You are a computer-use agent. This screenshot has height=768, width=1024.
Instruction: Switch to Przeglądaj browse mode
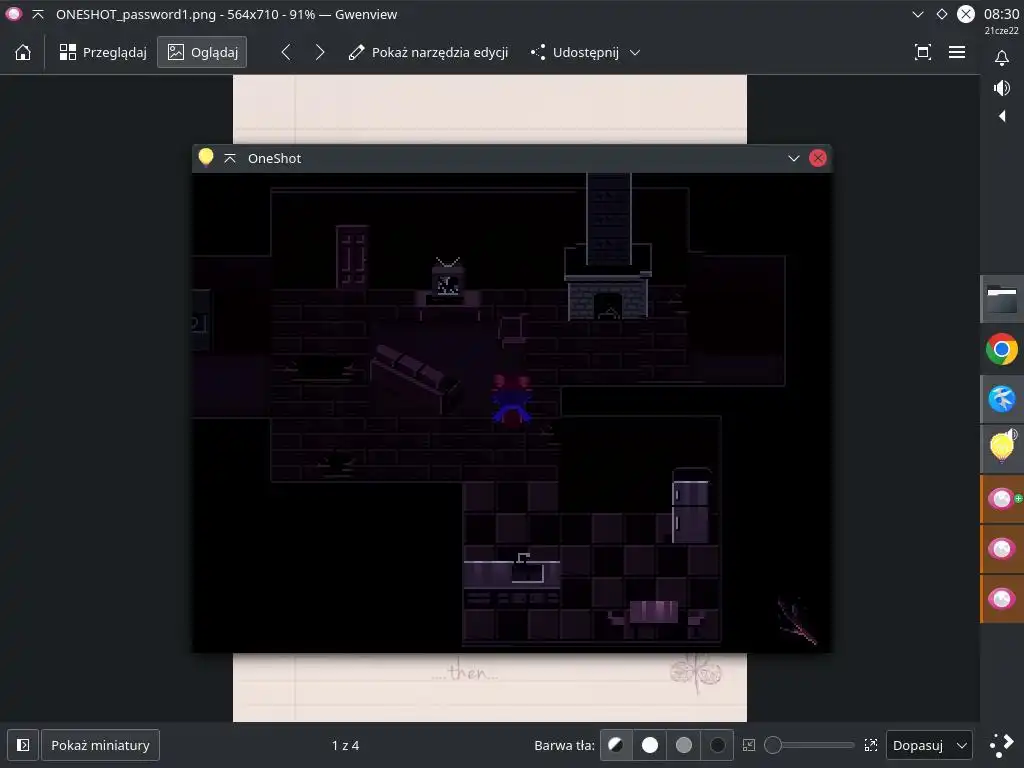tap(103, 52)
